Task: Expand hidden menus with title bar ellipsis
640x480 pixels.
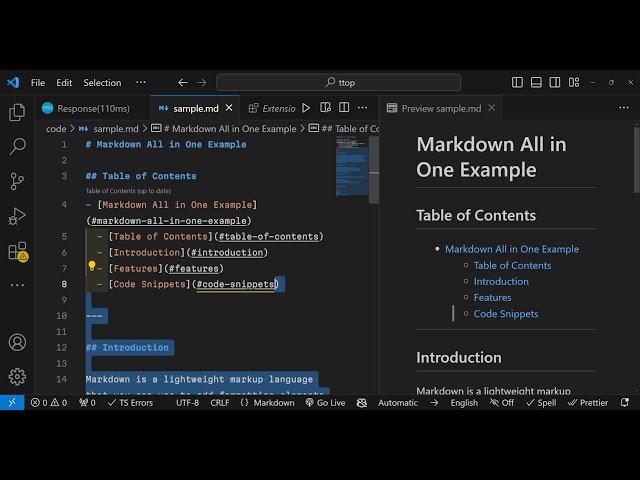Action: pyautogui.click(x=140, y=82)
